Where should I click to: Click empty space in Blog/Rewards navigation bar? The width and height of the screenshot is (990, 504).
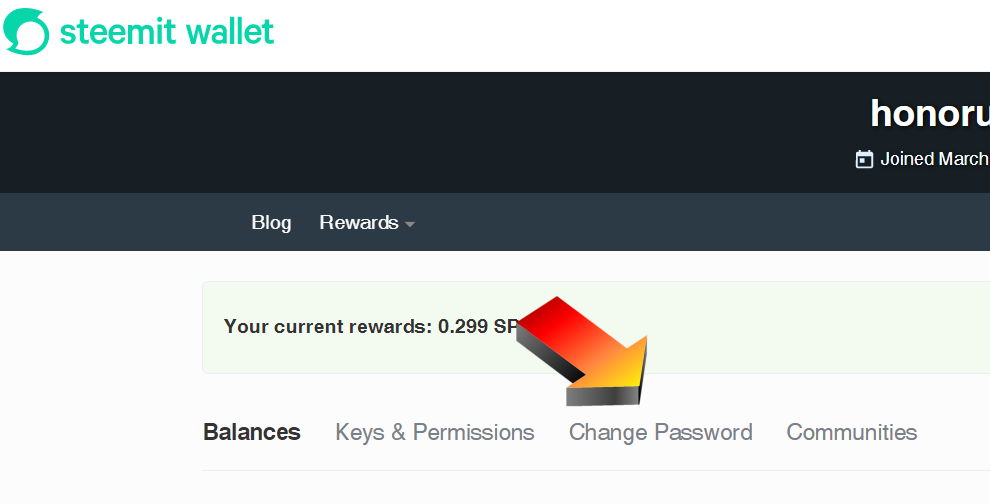pyautogui.click(x=695, y=222)
